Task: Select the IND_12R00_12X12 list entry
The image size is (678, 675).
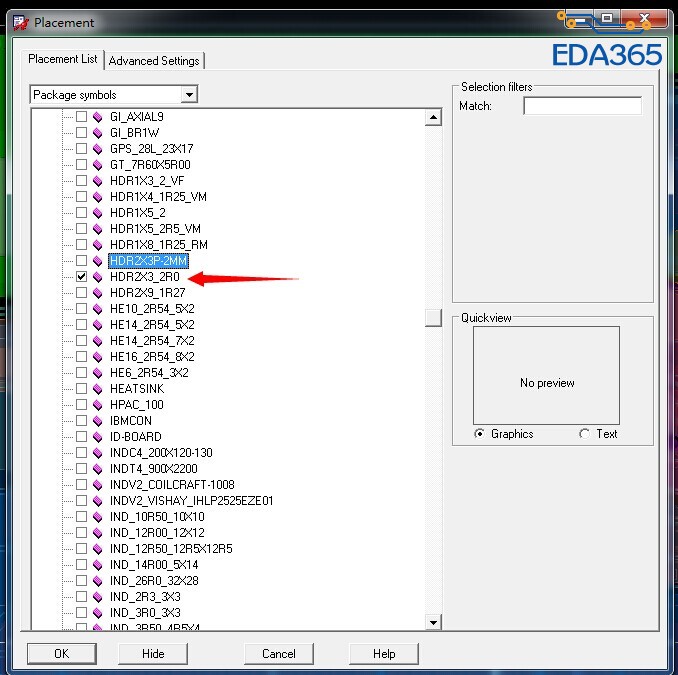Action: (x=157, y=533)
